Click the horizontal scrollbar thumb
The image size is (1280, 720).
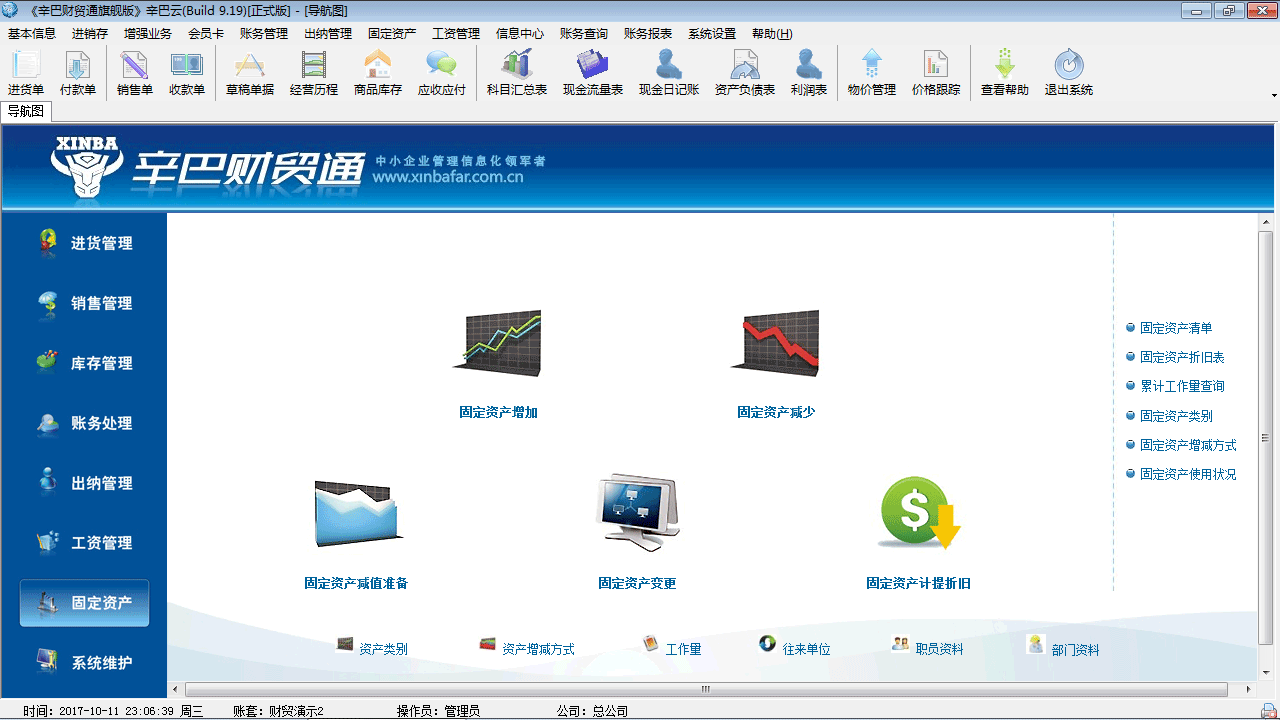coord(706,689)
